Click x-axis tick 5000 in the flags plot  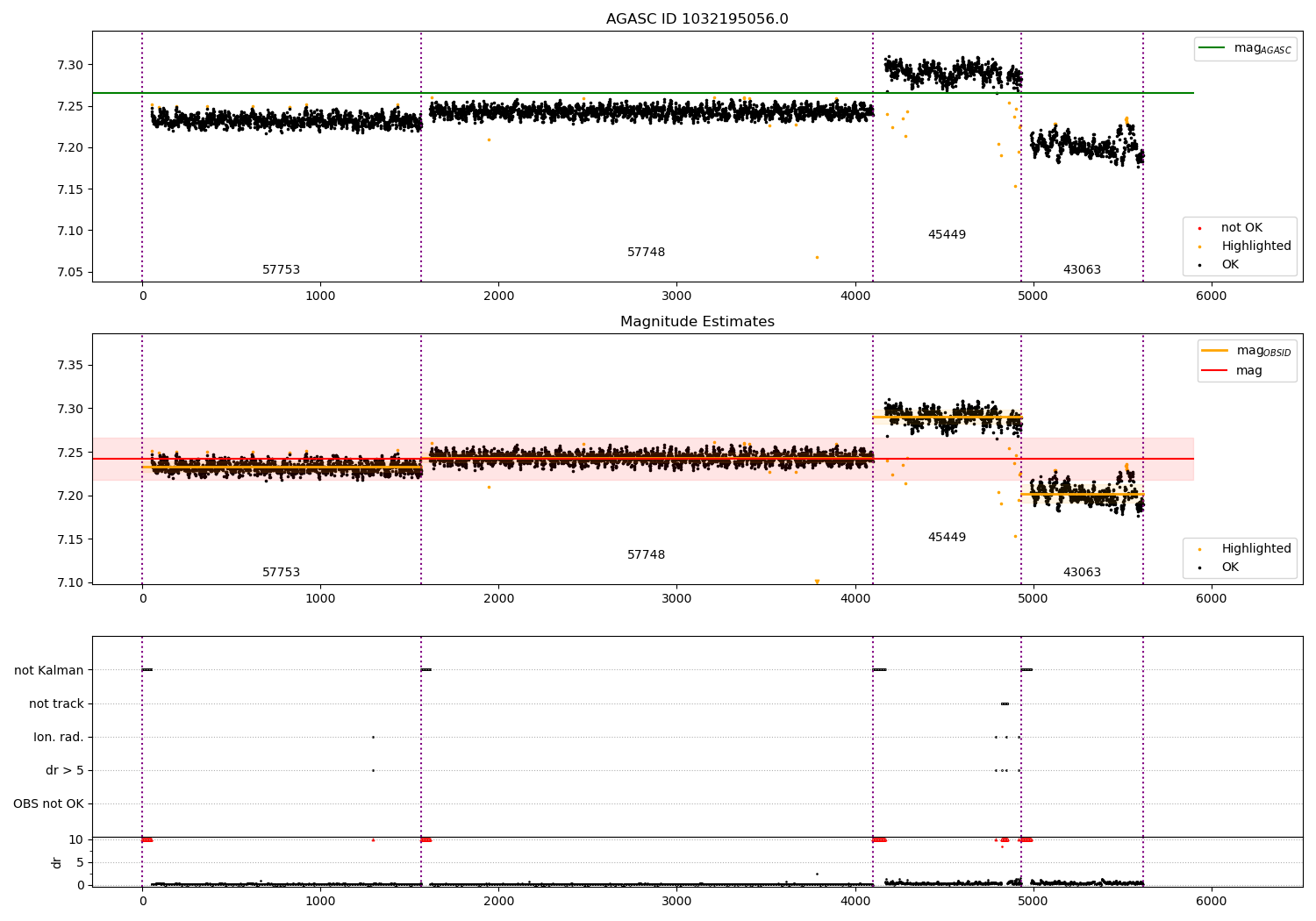(x=1033, y=902)
